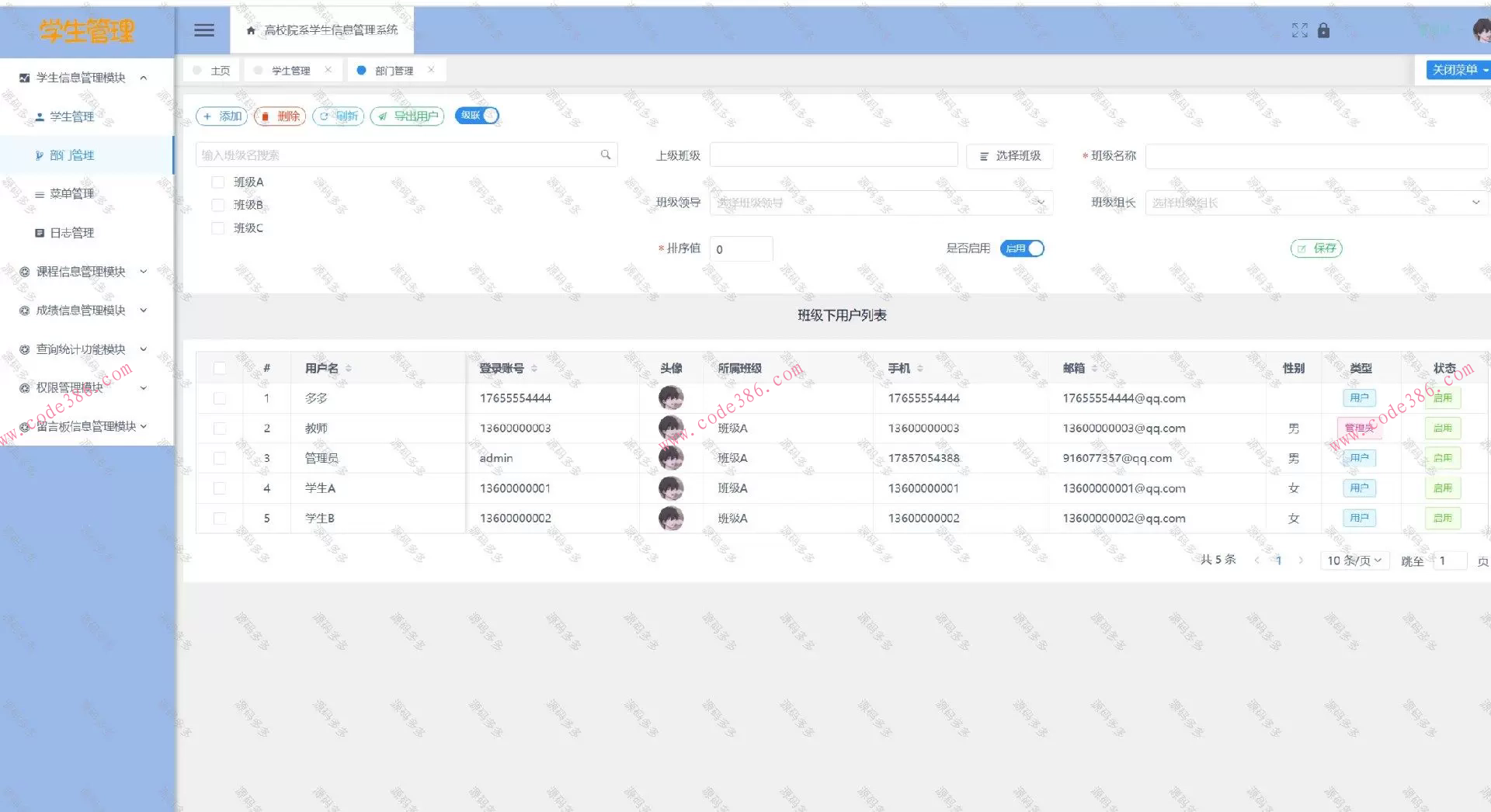Sort by 登录账号 column sort icon
The height and width of the screenshot is (812, 1491).
pyautogui.click(x=533, y=368)
